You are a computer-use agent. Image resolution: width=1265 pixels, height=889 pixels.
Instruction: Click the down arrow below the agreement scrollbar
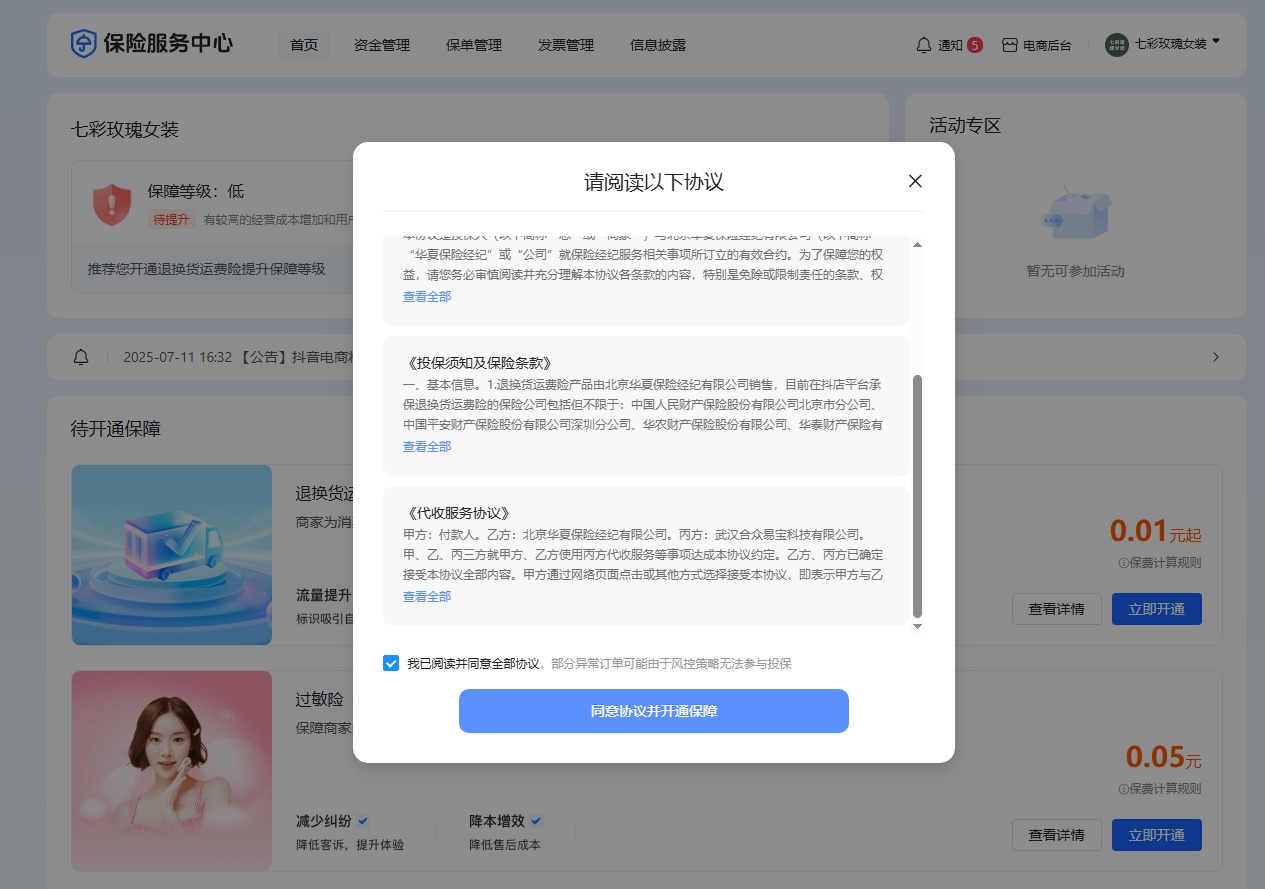917,626
